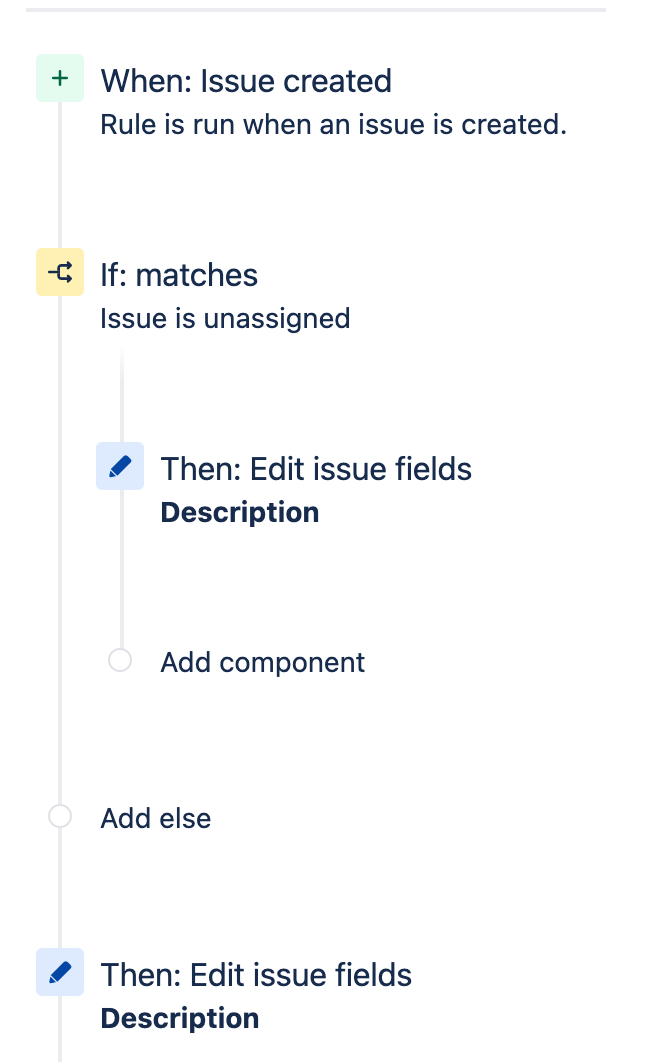The width and height of the screenshot is (654, 1062).
Task: Click the bottom blue pencil action icon
Action: point(60,972)
